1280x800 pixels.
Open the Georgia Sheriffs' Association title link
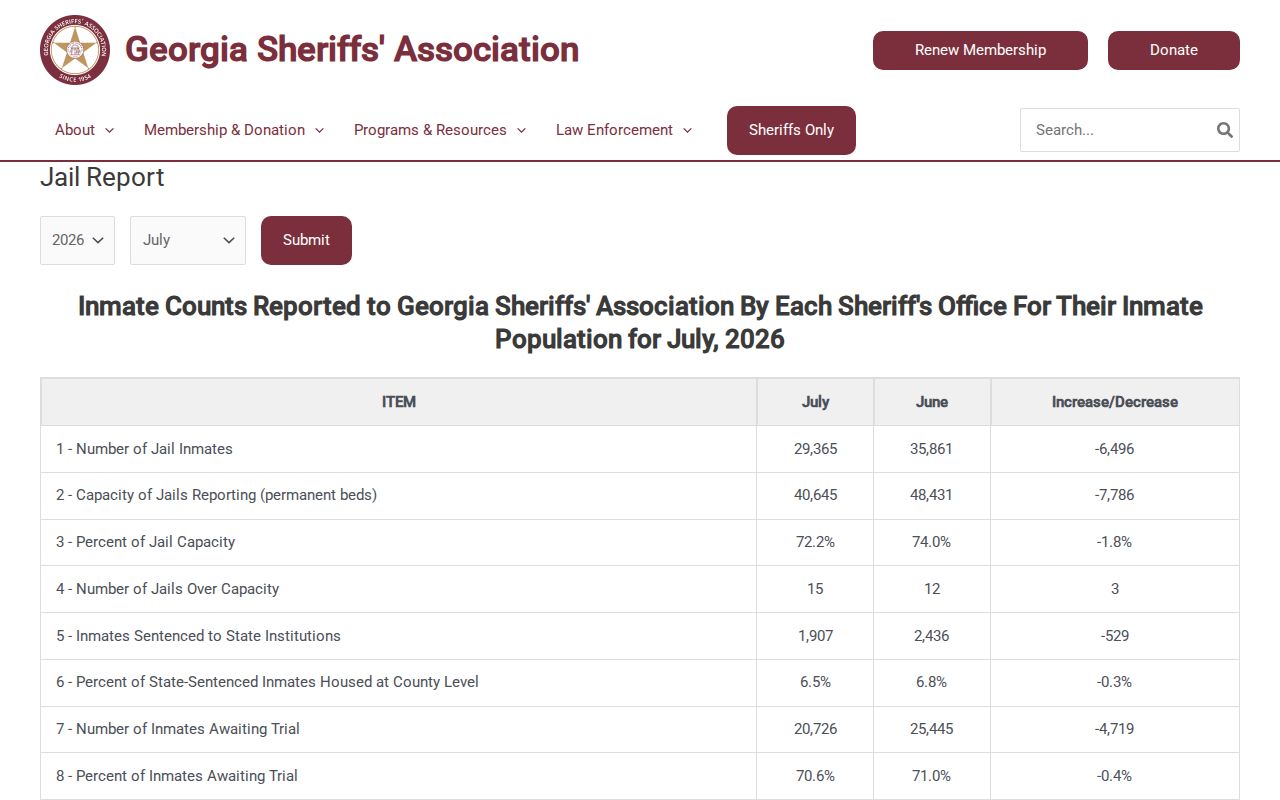click(x=352, y=50)
